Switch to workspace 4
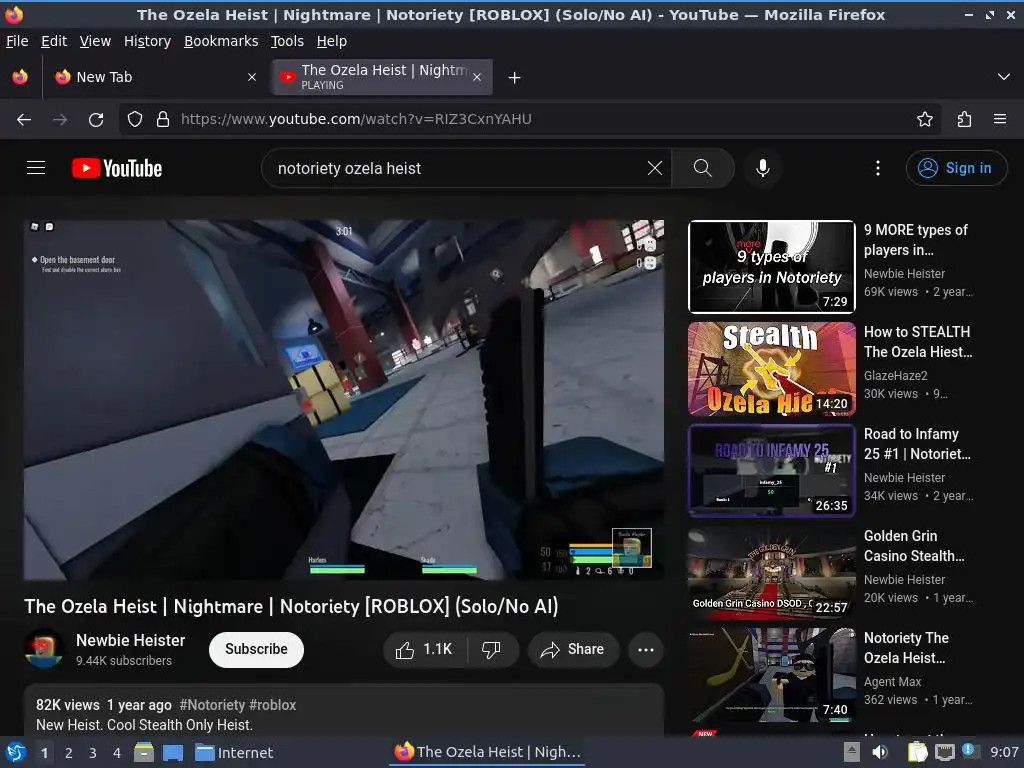 117,753
